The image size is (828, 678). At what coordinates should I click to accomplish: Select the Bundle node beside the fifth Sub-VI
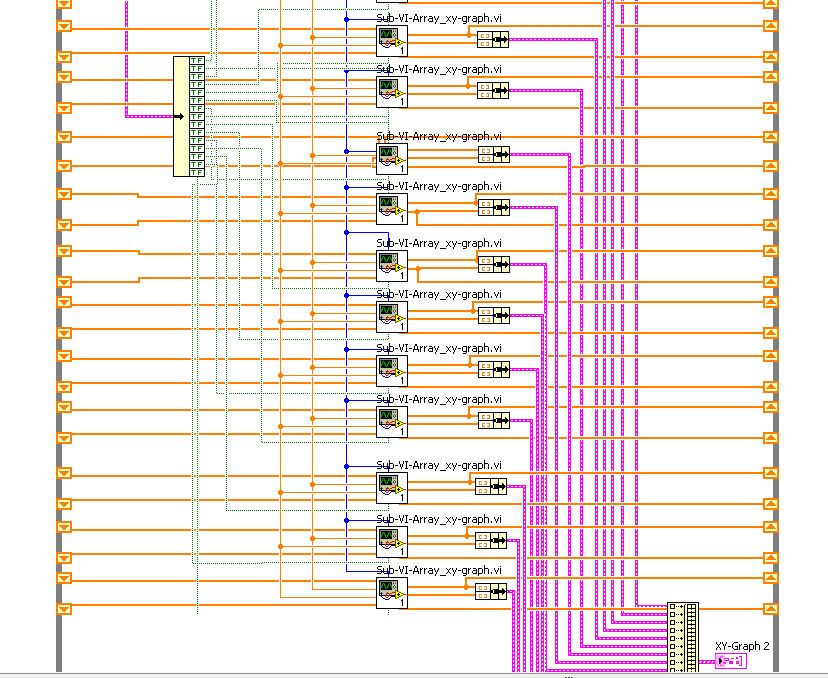click(x=494, y=264)
